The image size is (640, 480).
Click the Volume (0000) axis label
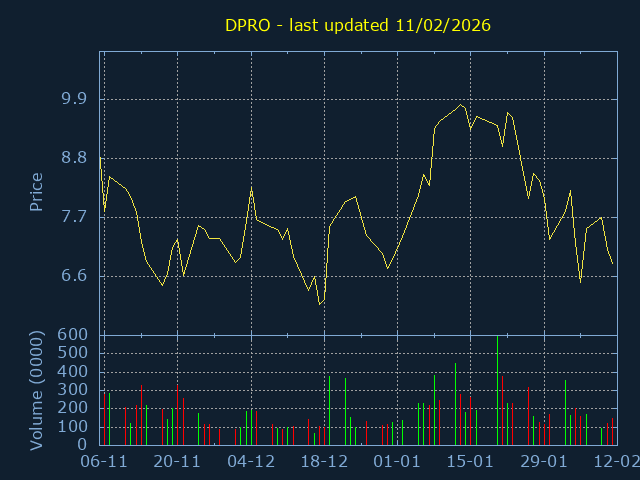click(x=36, y=390)
